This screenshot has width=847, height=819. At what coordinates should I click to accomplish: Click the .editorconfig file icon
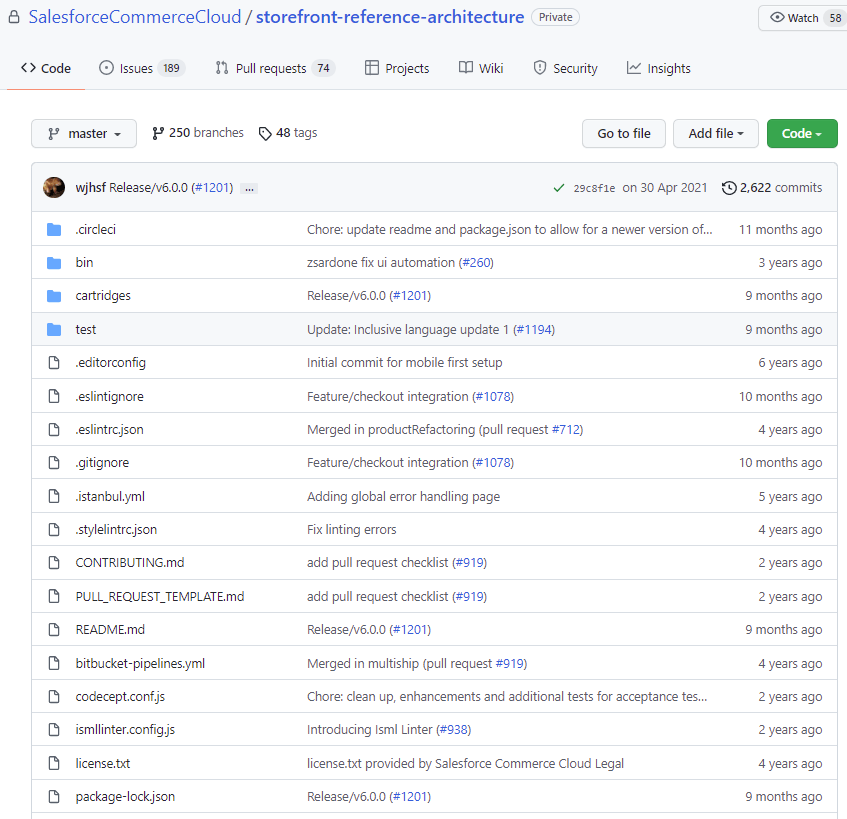[54, 362]
